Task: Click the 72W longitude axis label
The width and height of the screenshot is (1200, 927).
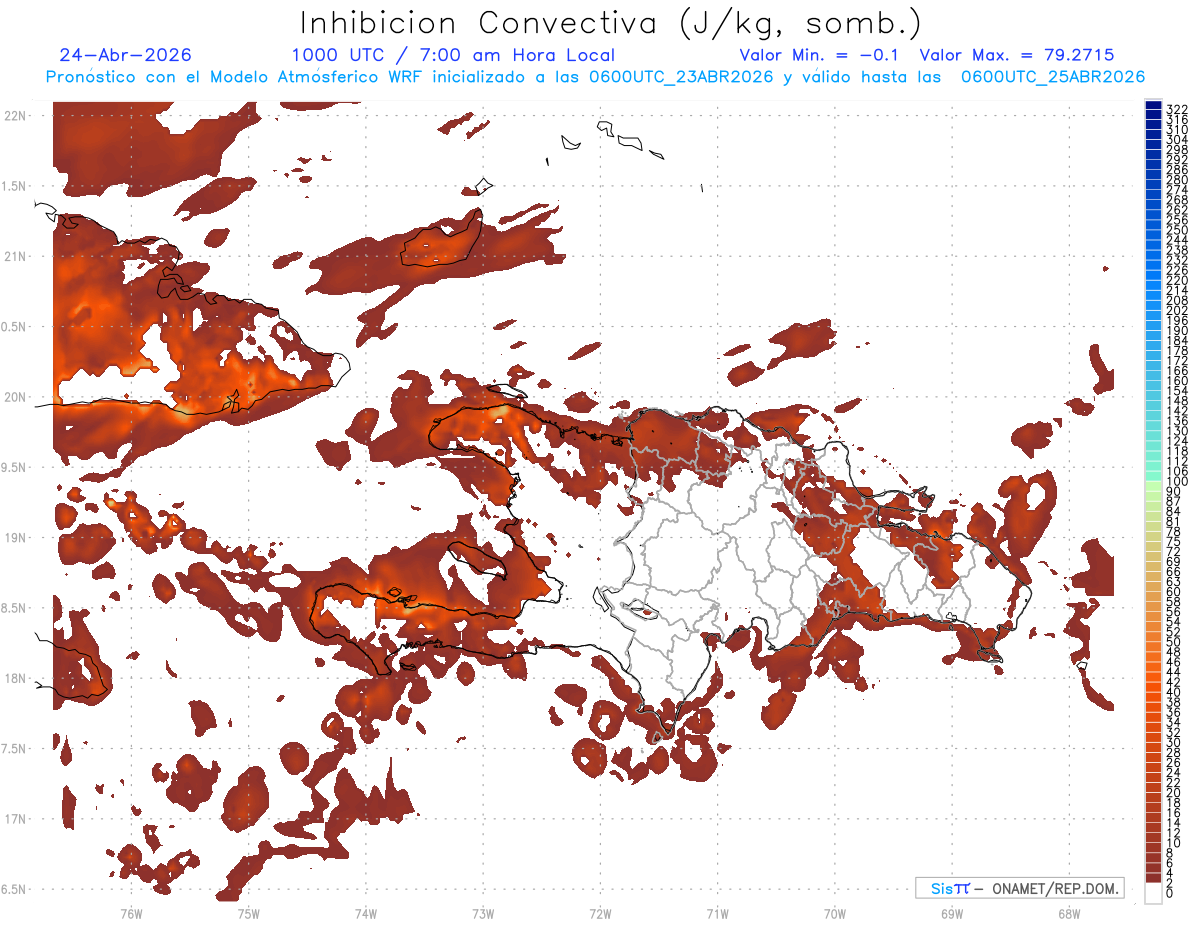Action: (x=600, y=913)
